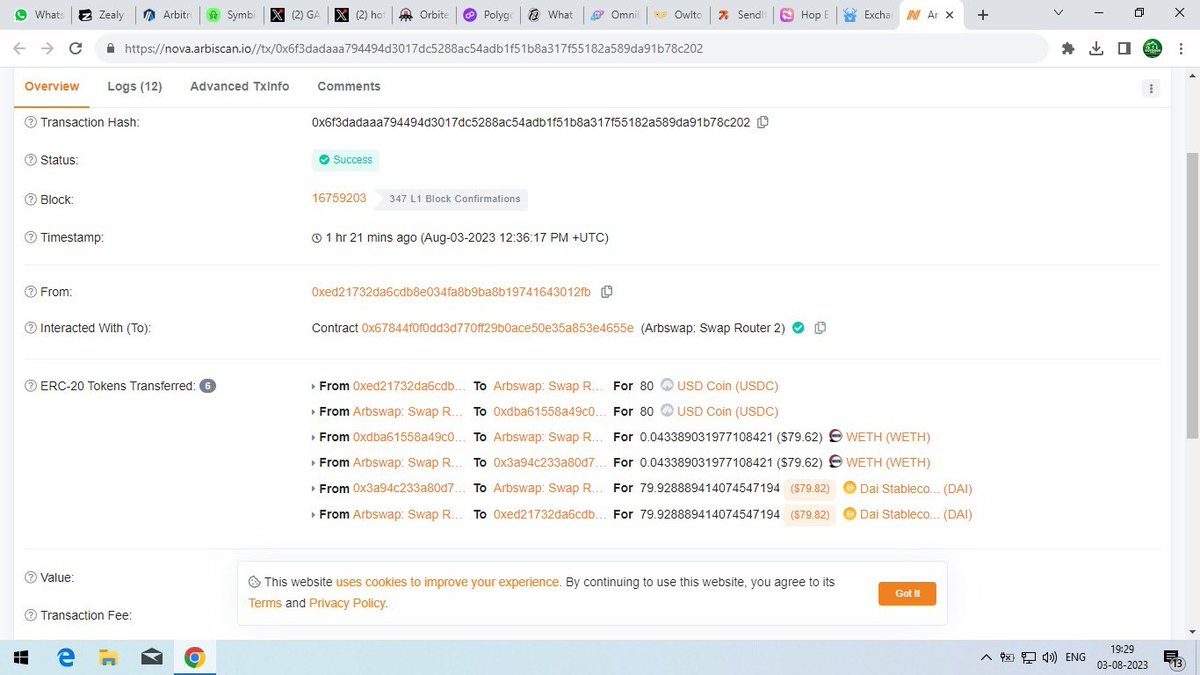Open 0x3a94c233a80d7... sender in fifth transfer
This screenshot has width=1200, height=675.
pos(410,488)
